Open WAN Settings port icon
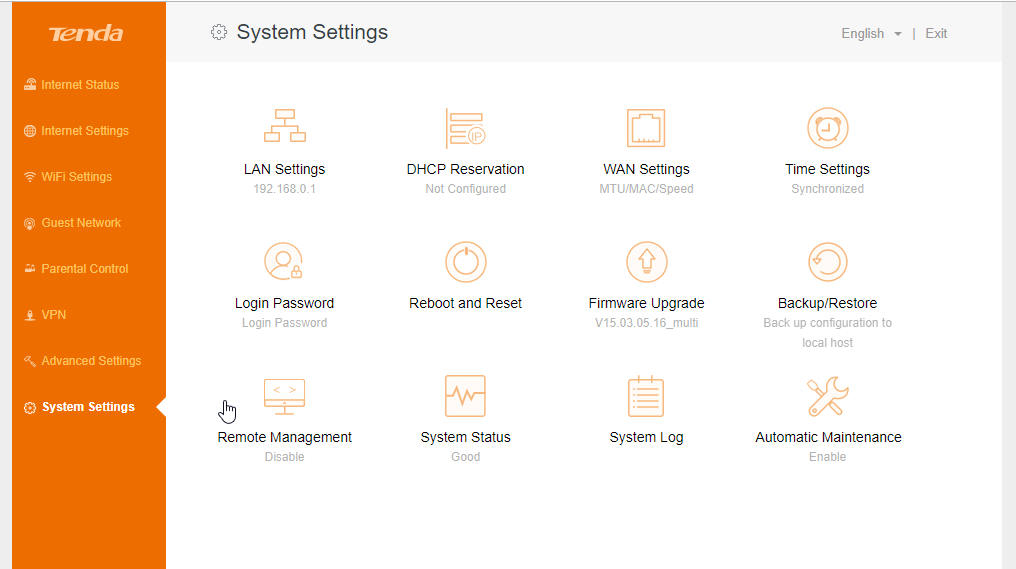Screen dimensions: 1016x569 [646, 128]
